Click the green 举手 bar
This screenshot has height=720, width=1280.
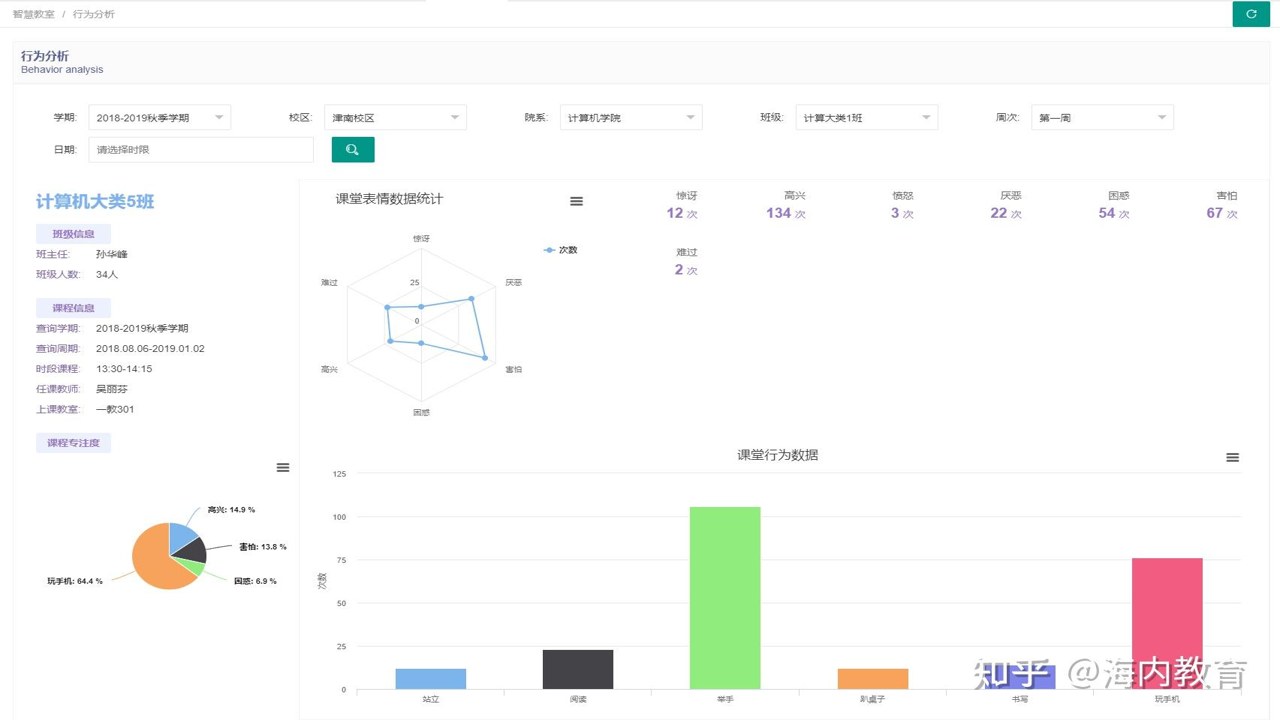point(725,598)
